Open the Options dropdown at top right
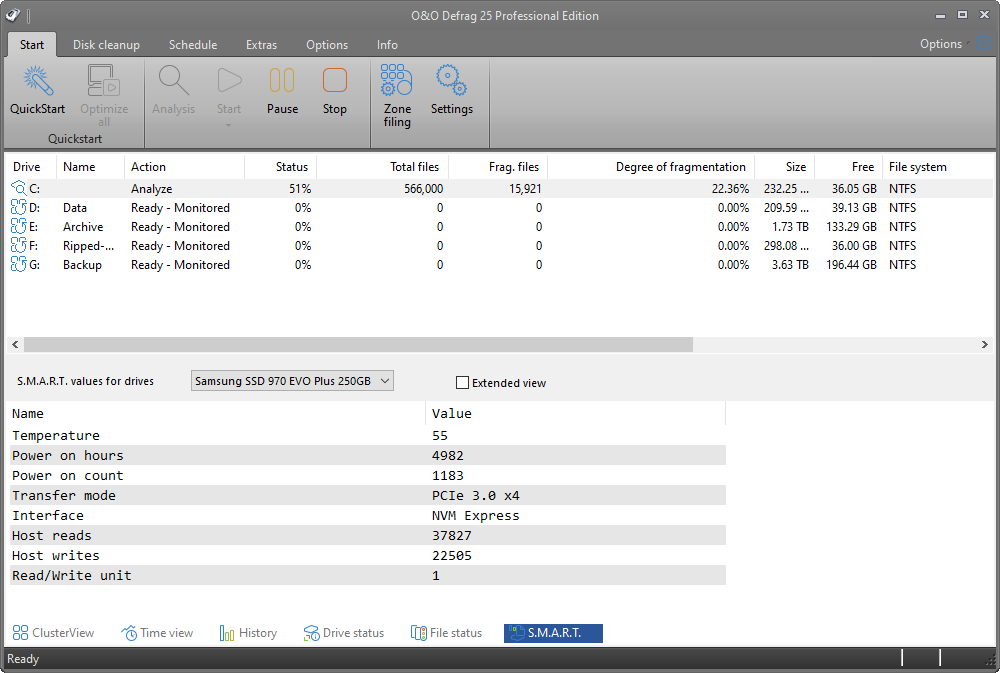Screen dimensions: 1000x673 (x=944, y=44)
